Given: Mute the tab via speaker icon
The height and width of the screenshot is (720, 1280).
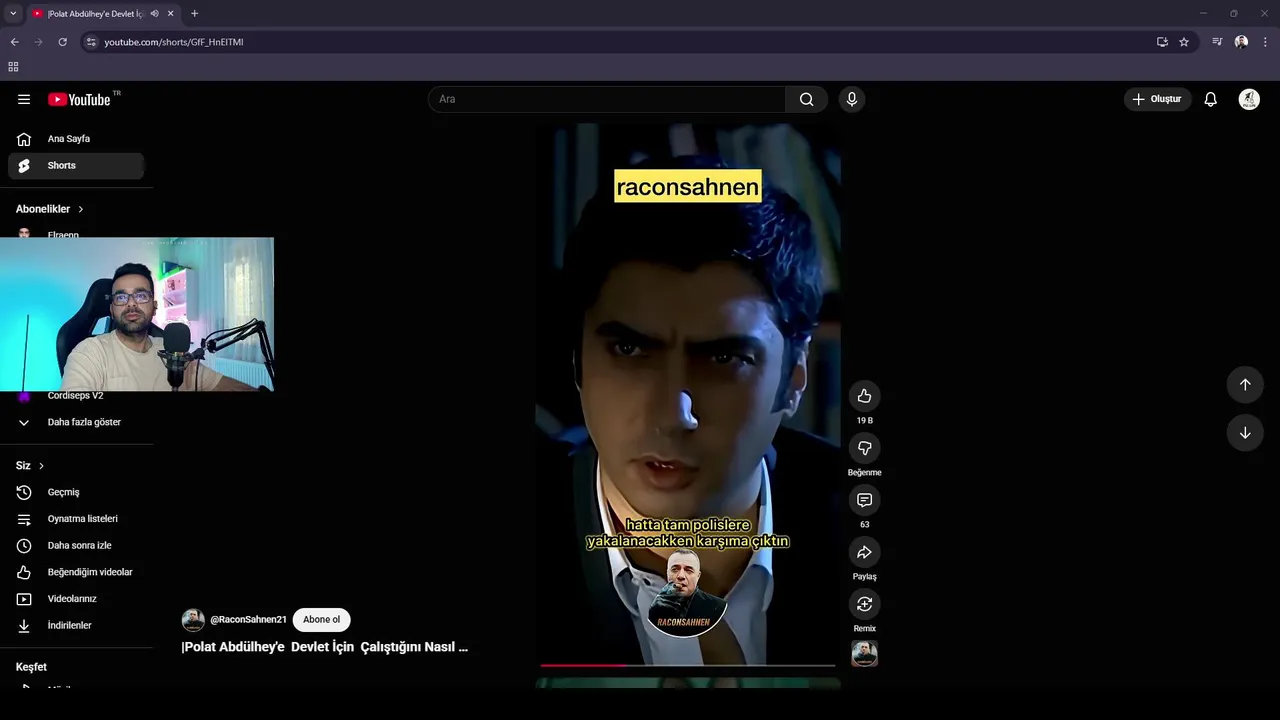Looking at the screenshot, I should coord(154,14).
